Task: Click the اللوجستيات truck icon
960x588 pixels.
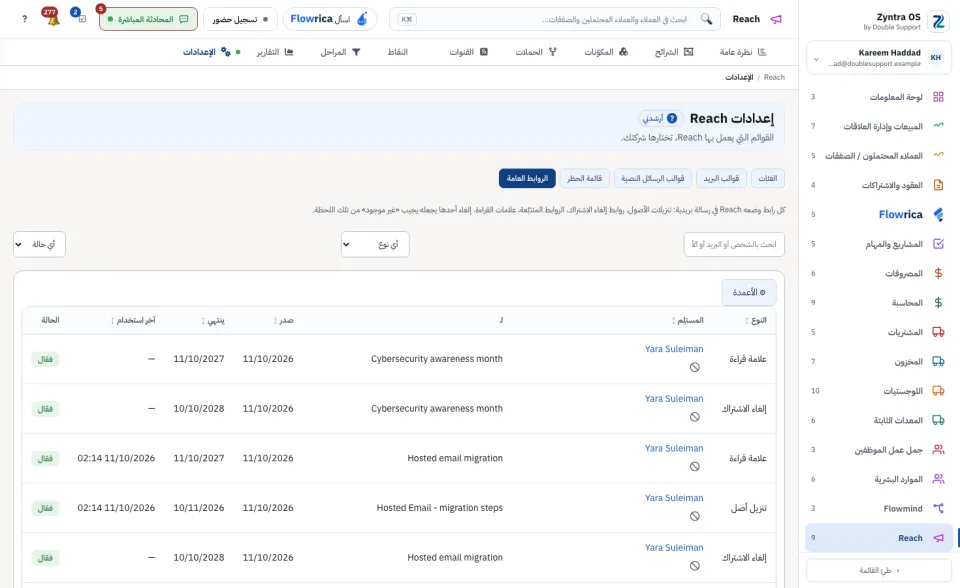Action: click(x=938, y=391)
